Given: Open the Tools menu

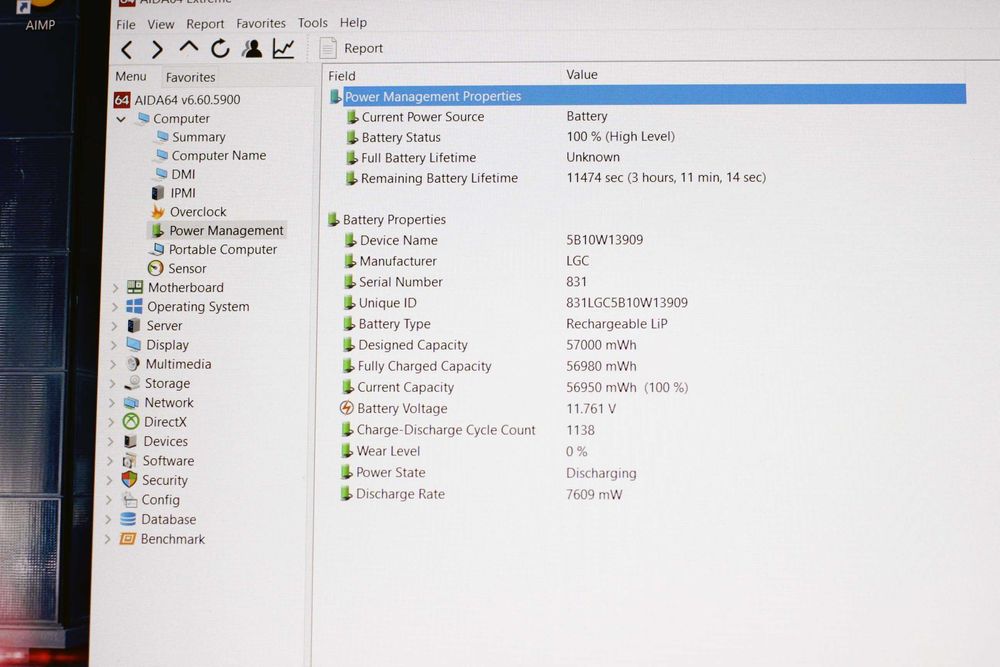Looking at the screenshot, I should (x=312, y=23).
